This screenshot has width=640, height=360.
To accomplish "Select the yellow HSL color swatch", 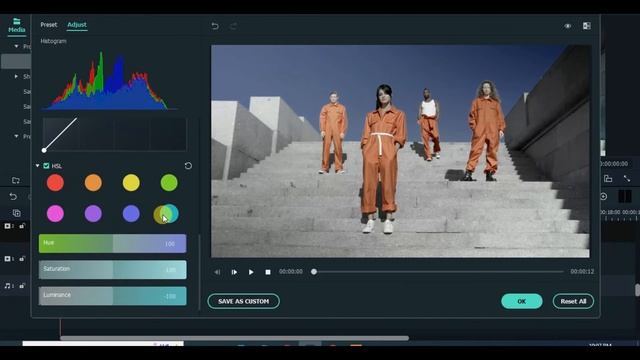I will click(131, 182).
